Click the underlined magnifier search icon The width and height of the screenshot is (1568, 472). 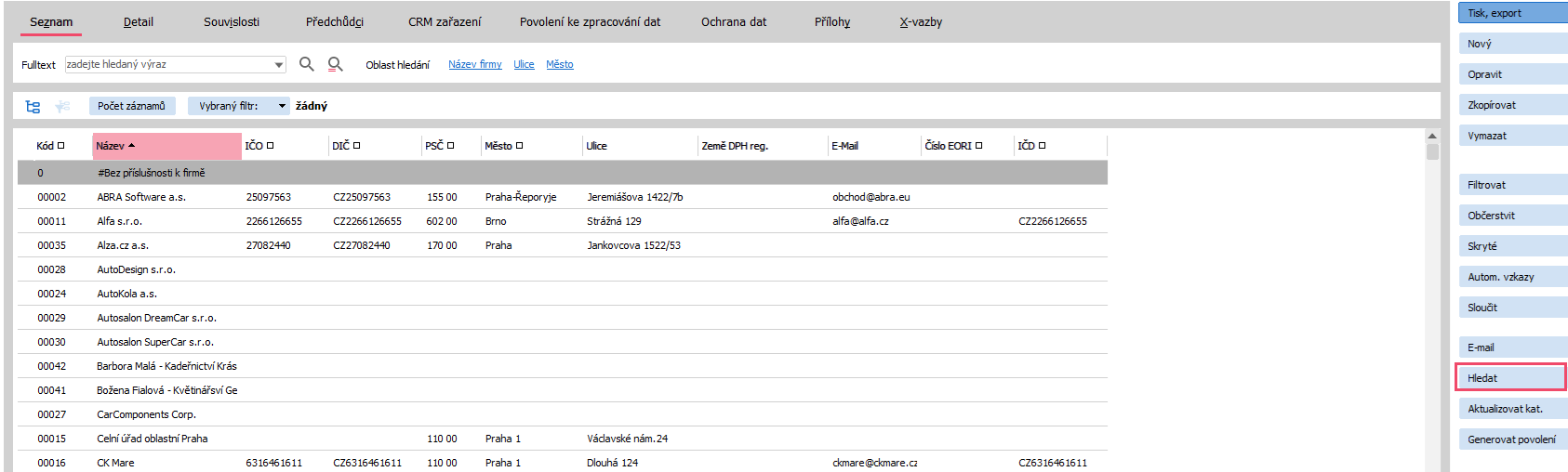point(336,64)
